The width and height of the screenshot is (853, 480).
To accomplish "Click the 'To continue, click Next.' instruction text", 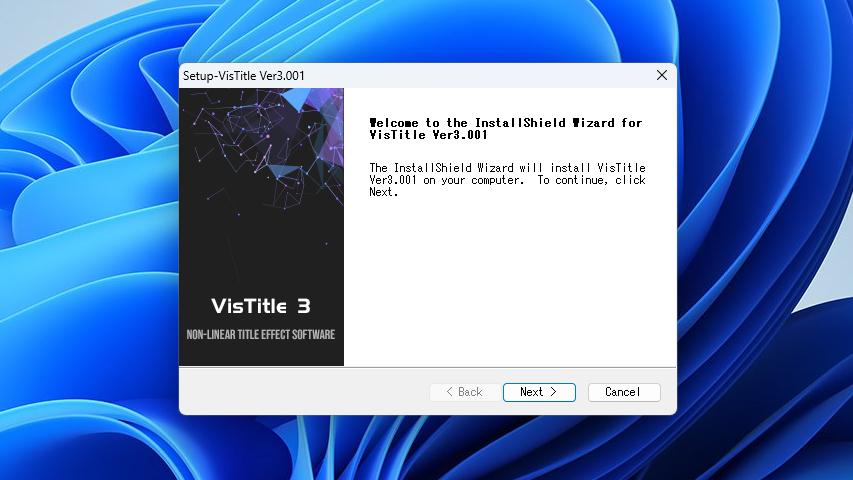I will pos(507,186).
